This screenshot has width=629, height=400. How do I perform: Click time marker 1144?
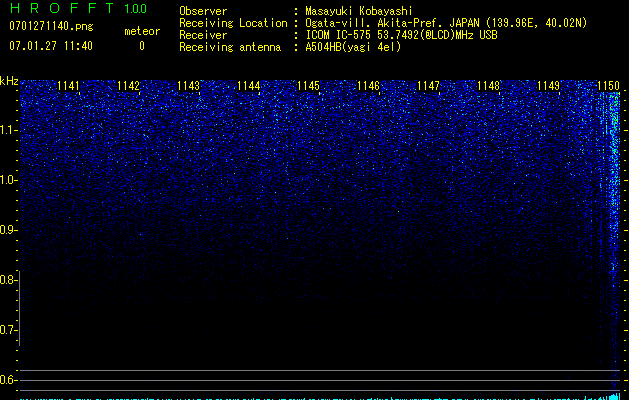[x=248, y=86]
